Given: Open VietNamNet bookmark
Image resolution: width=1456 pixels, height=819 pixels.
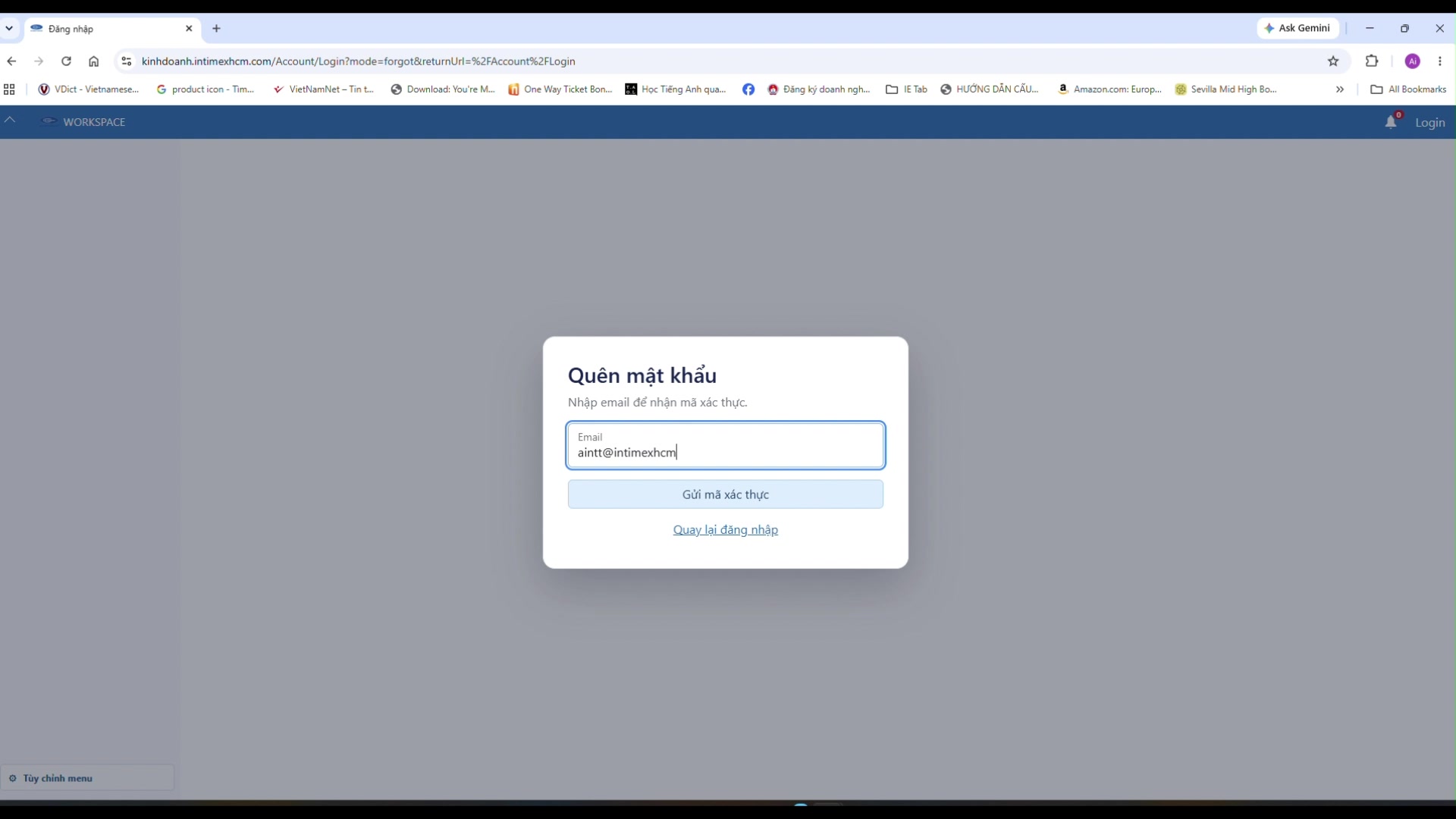Looking at the screenshot, I should (324, 89).
